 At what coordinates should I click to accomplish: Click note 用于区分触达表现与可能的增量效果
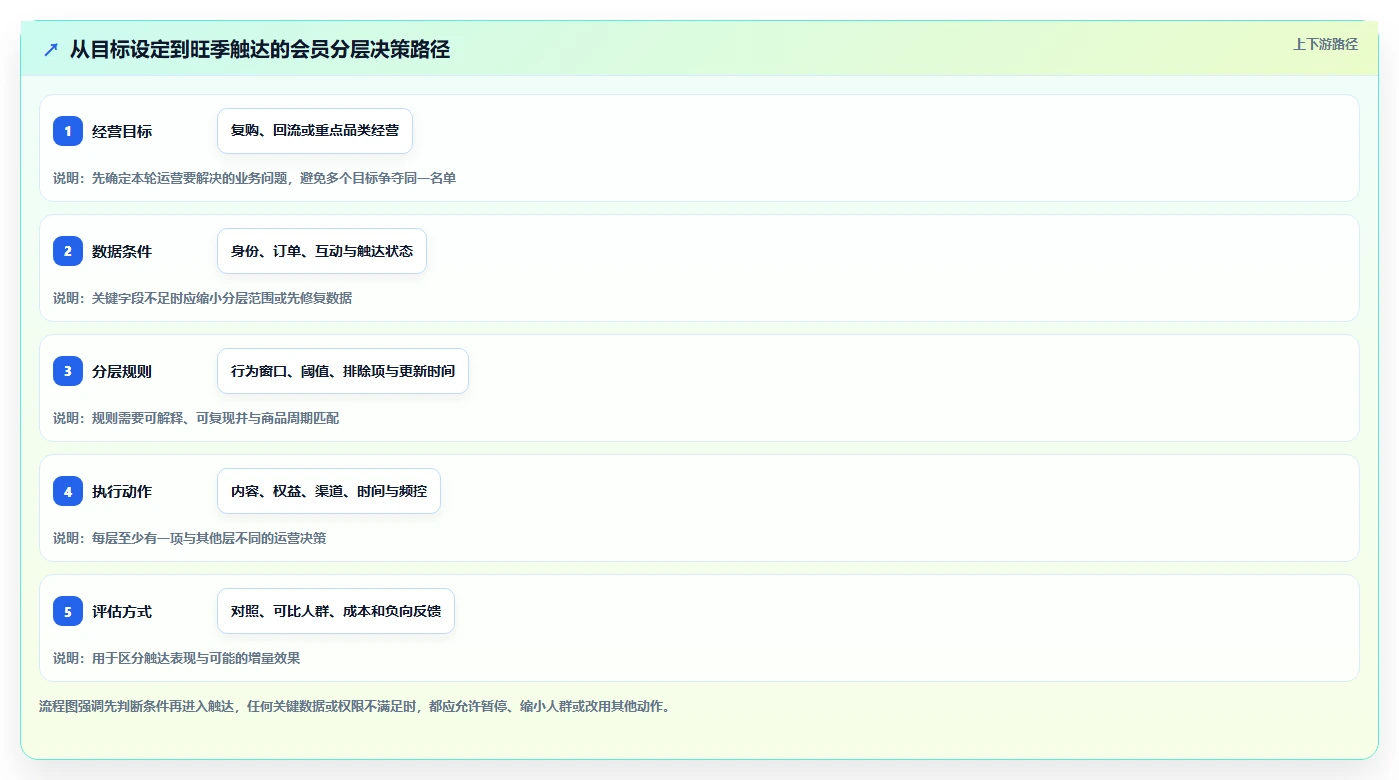(177, 658)
